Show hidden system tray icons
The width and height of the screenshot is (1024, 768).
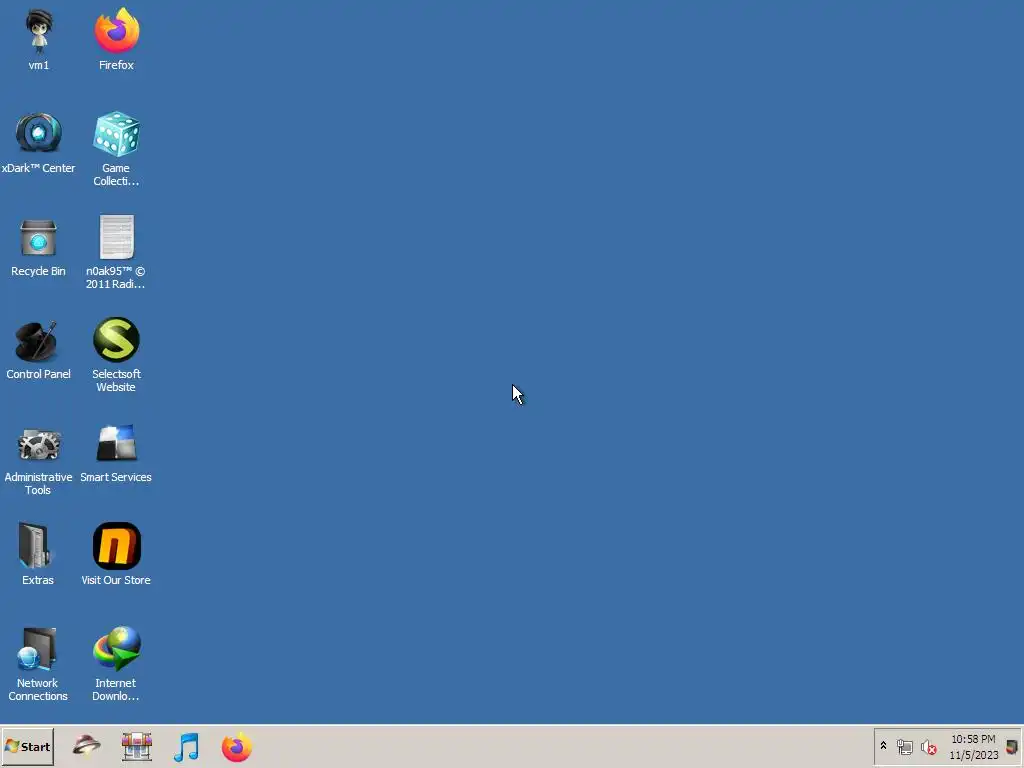coord(884,745)
